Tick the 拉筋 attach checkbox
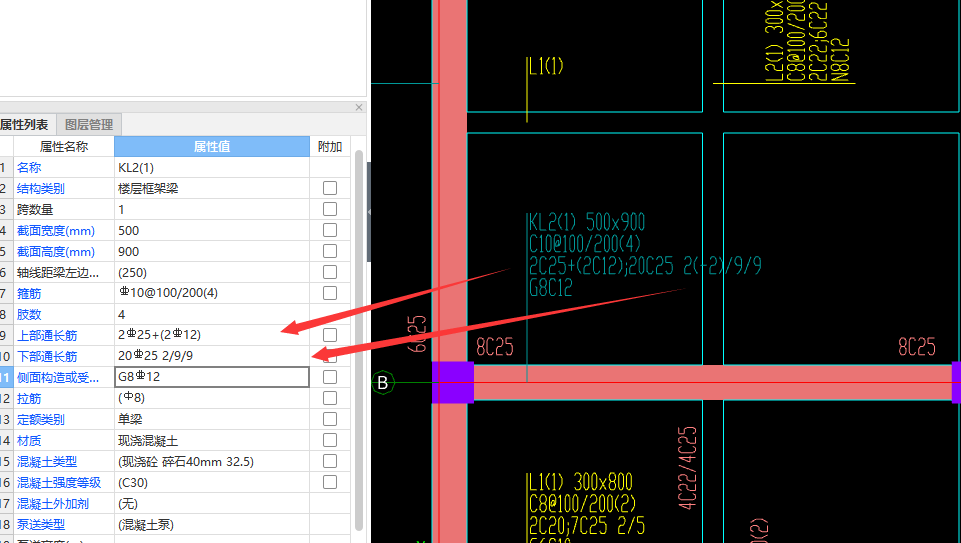Screen dimensions: 961x543 pyautogui.click(x=330, y=398)
